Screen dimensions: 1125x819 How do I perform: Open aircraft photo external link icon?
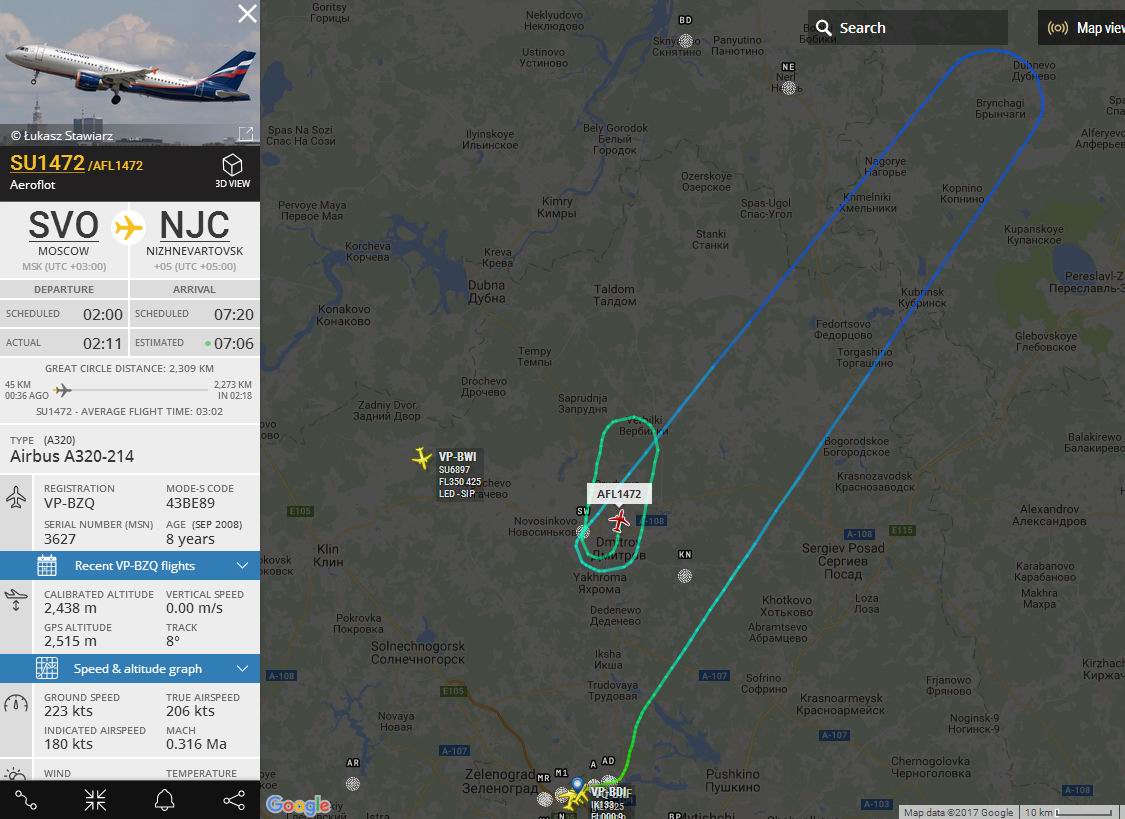[x=245, y=134]
